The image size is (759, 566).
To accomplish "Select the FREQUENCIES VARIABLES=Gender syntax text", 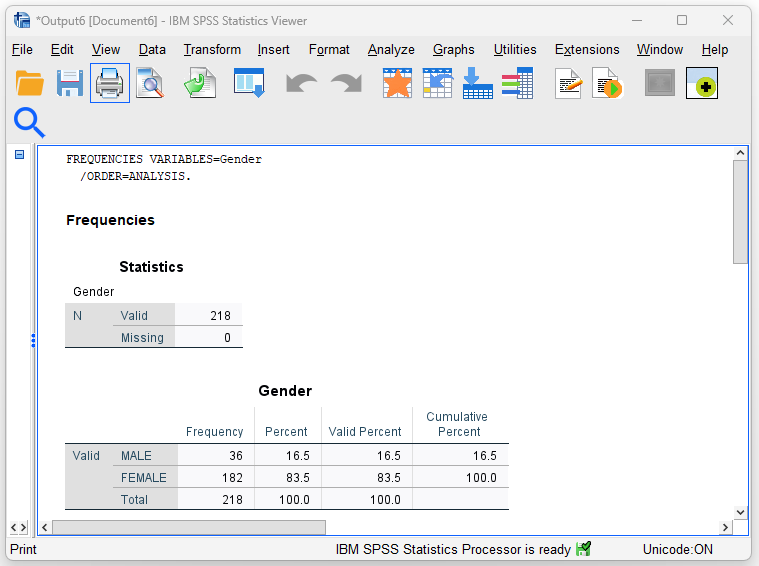I will [164, 159].
